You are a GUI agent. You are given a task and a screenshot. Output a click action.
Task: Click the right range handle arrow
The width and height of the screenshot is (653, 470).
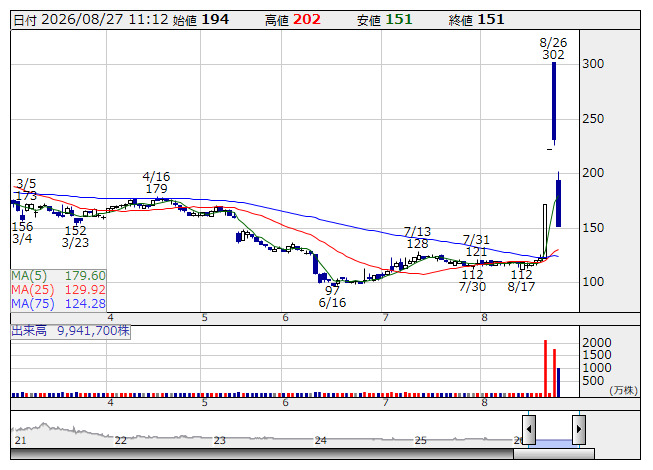[x=579, y=429]
